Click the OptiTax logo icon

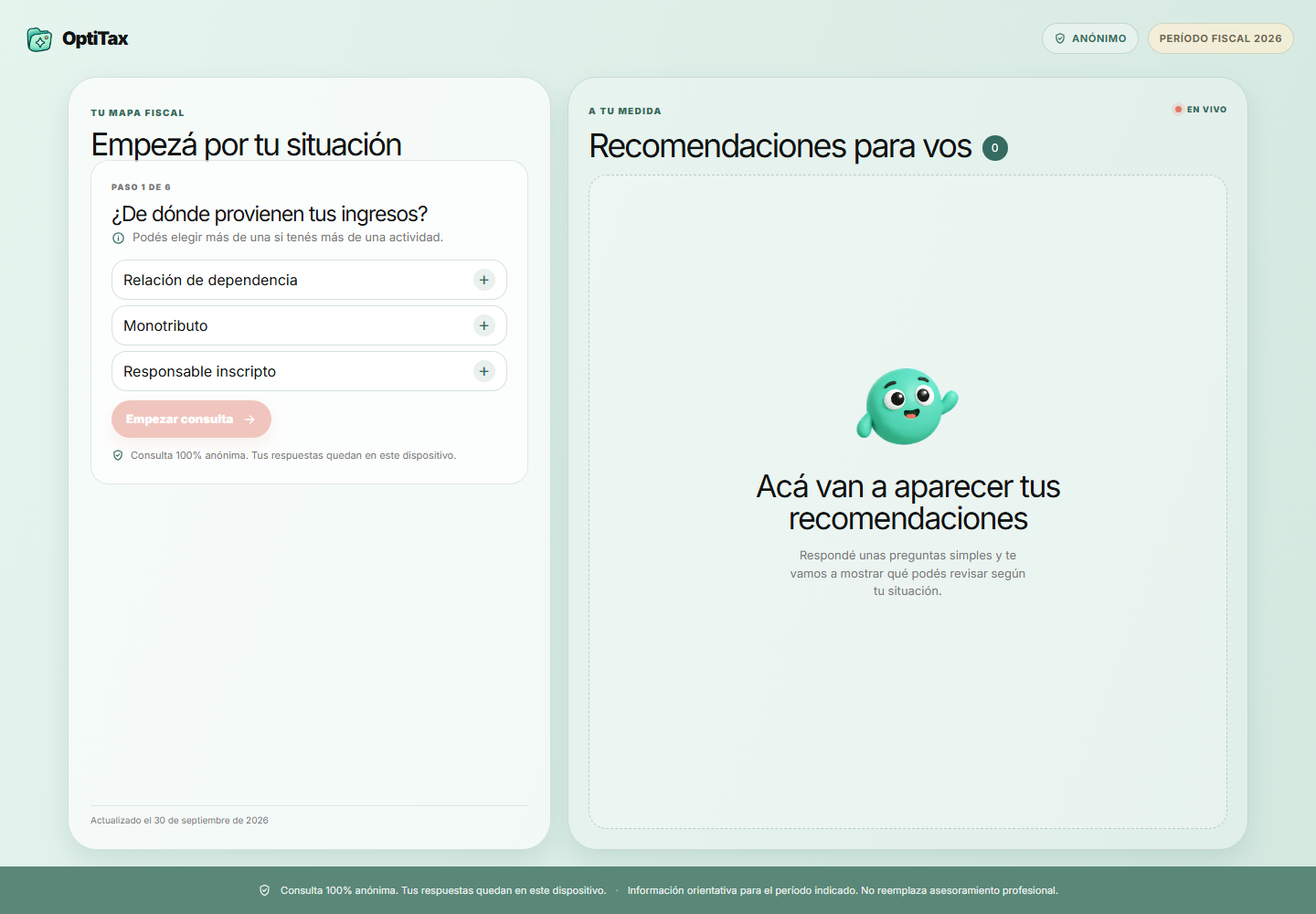[x=39, y=39]
